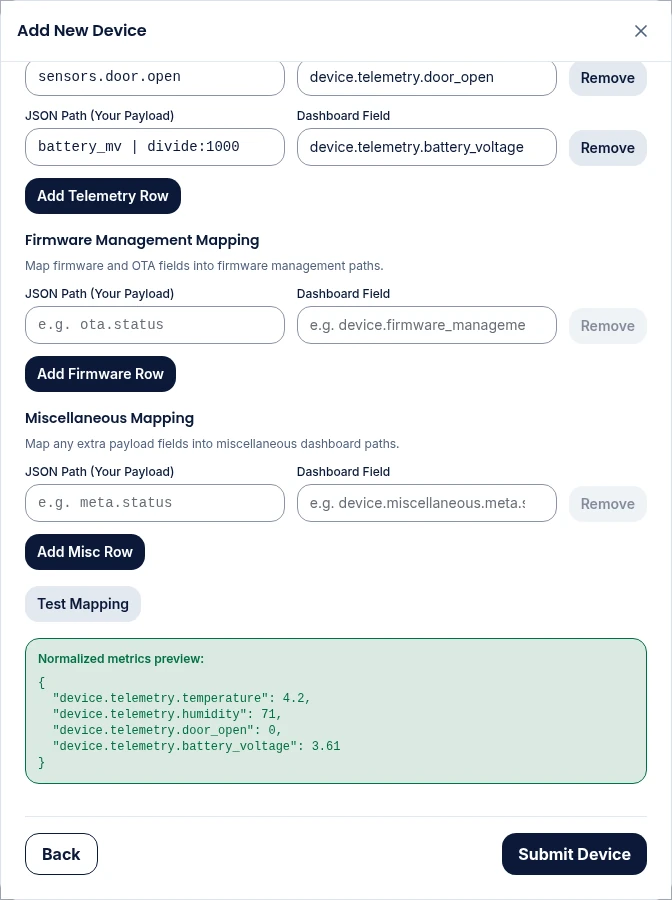Click the Firmware Management Mapping heading
The width and height of the screenshot is (672, 900).
[x=142, y=240]
